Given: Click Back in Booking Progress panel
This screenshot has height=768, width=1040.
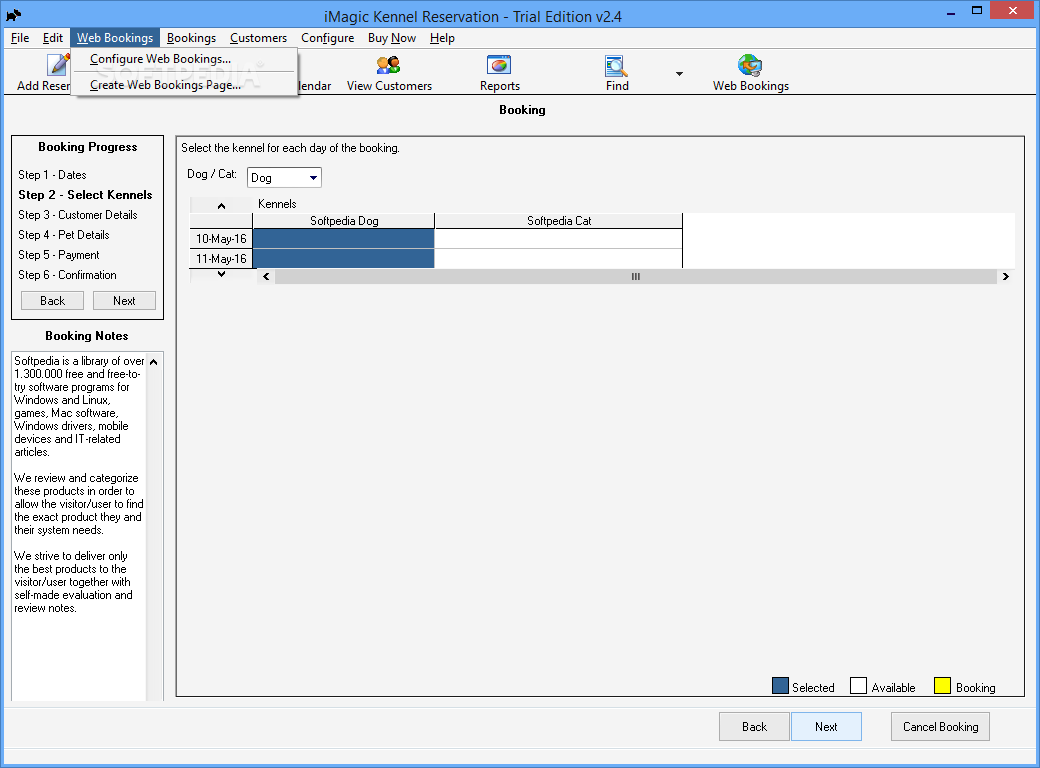Looking at the screenshot, I should [x=52, y=300].
